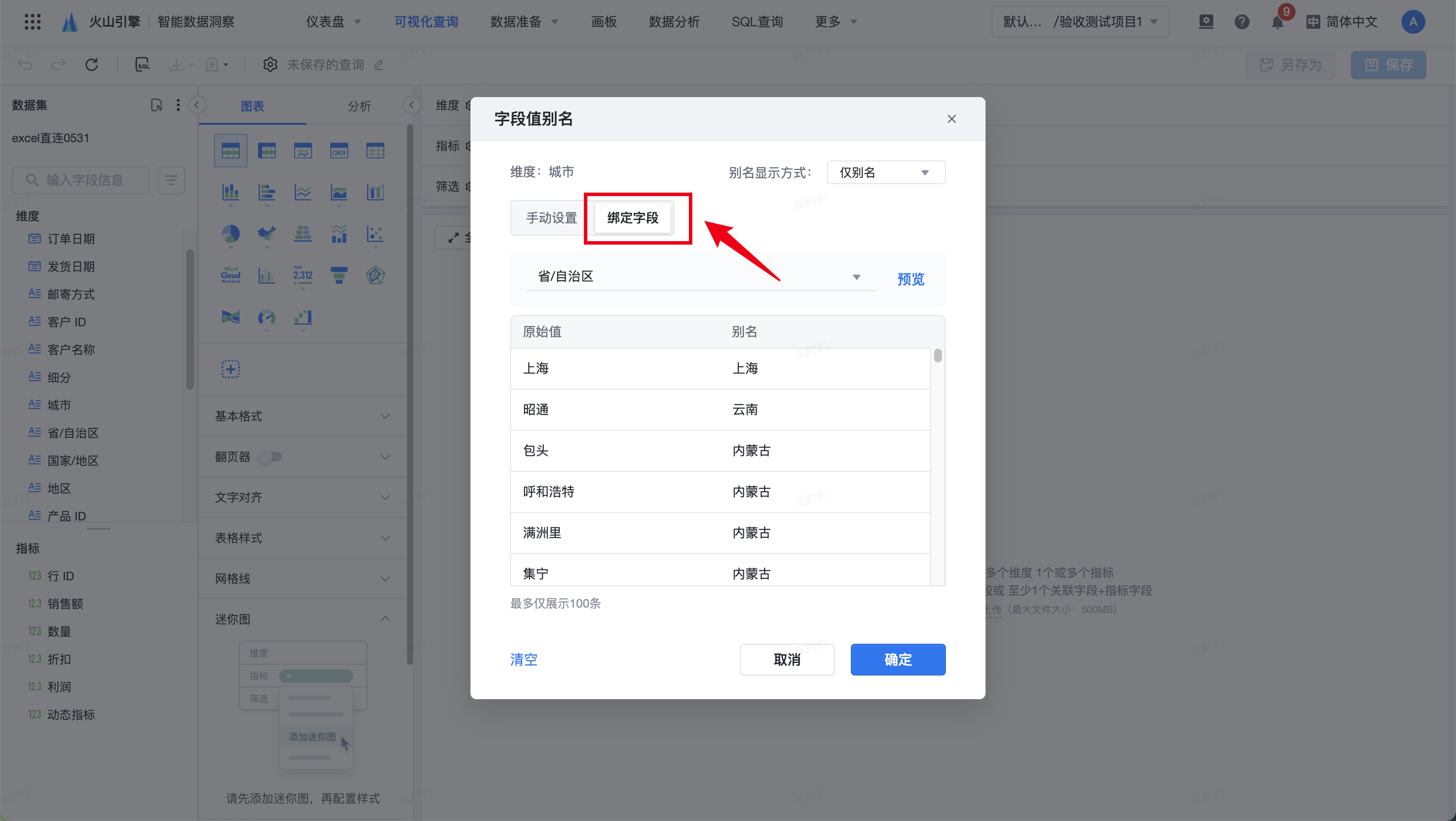Close the 字段值别名 dialog
1456x821 pixels.
point(951,119)
